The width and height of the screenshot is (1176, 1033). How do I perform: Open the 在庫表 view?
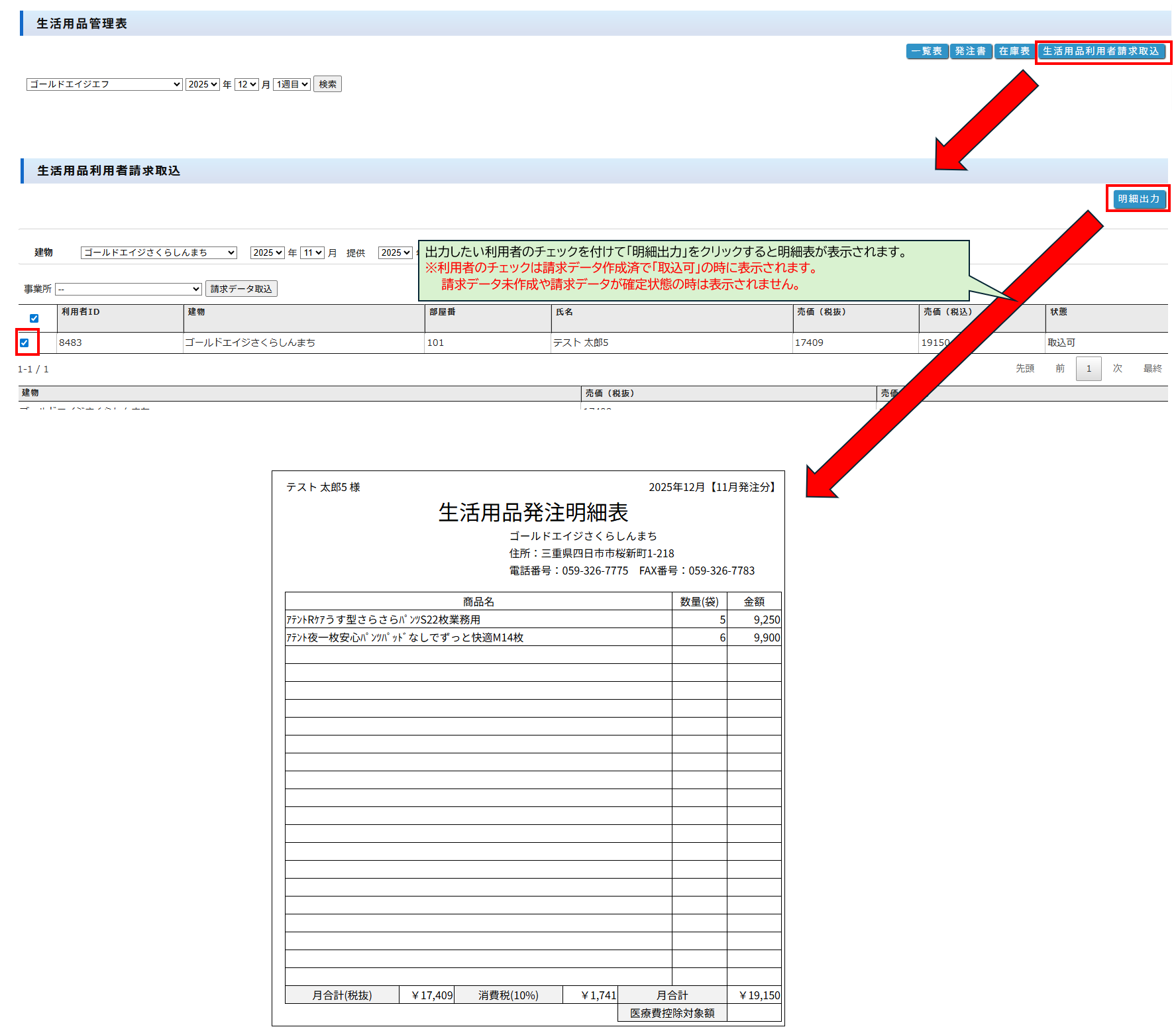pos(1014,51)
